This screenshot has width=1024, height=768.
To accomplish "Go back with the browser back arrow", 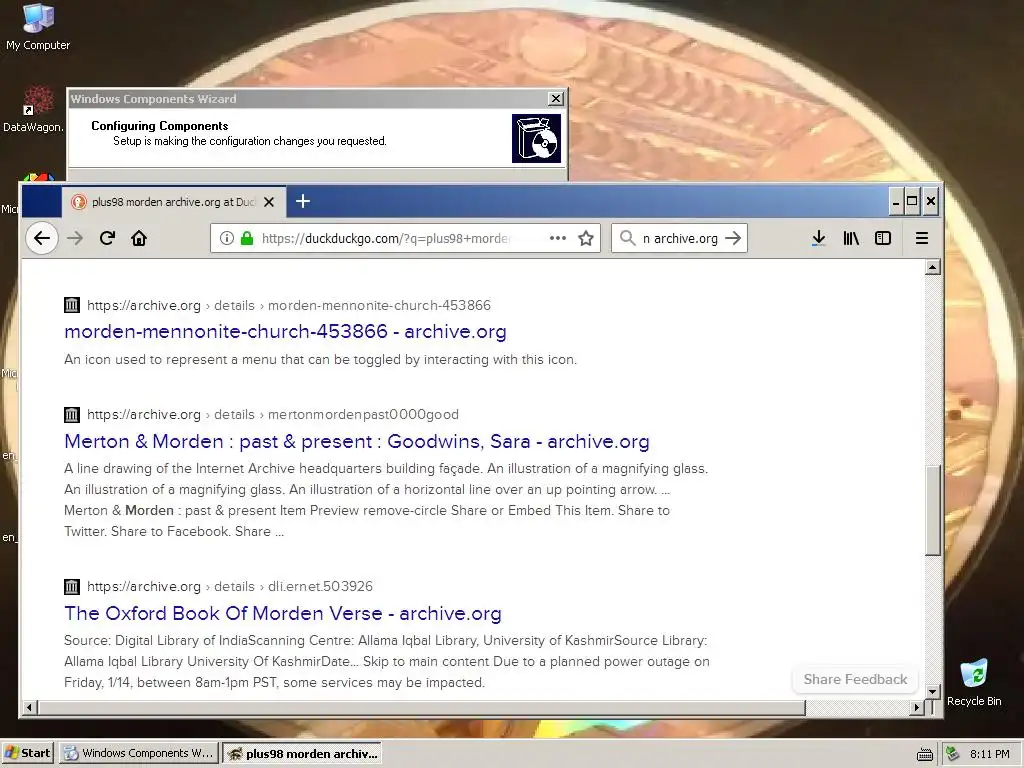I will (x=42, y=238).
